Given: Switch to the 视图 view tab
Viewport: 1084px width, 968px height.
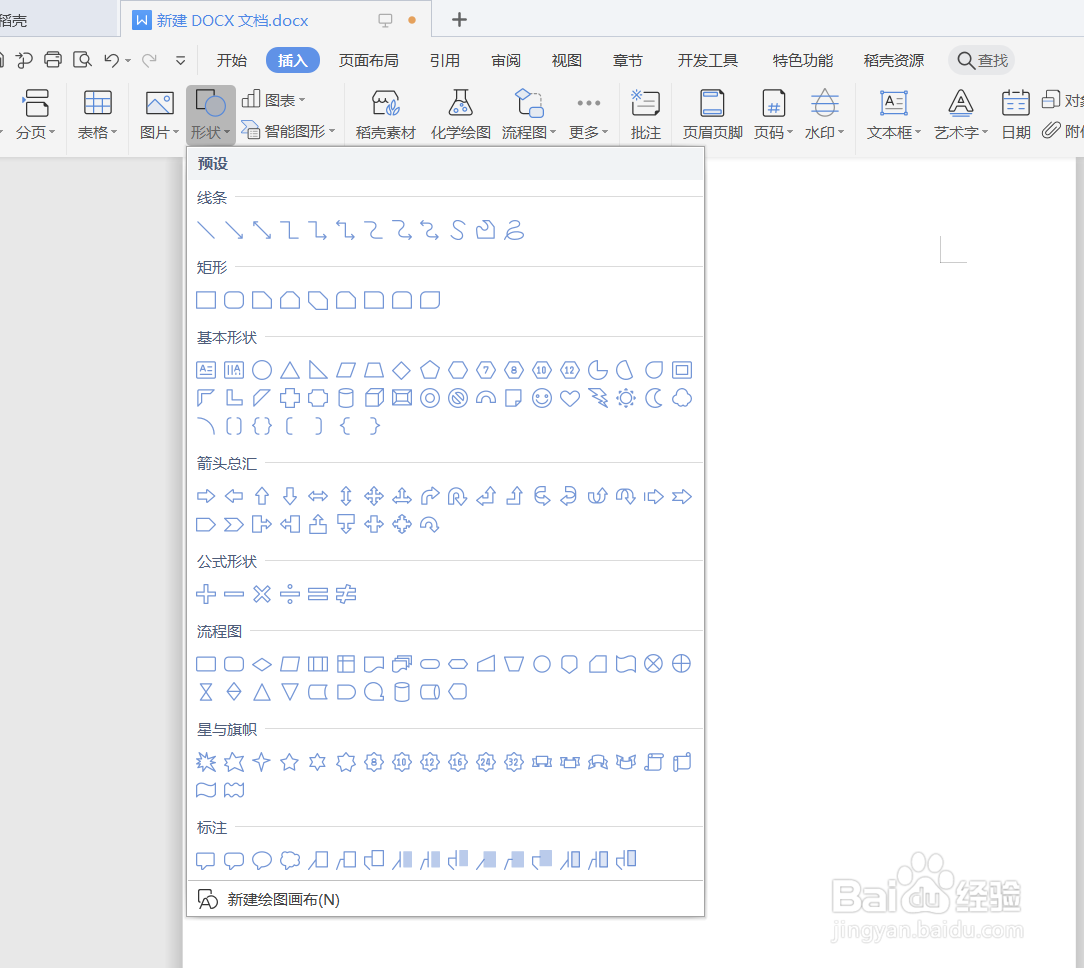Looking at the screenshot, I should [x=567, y=60].
